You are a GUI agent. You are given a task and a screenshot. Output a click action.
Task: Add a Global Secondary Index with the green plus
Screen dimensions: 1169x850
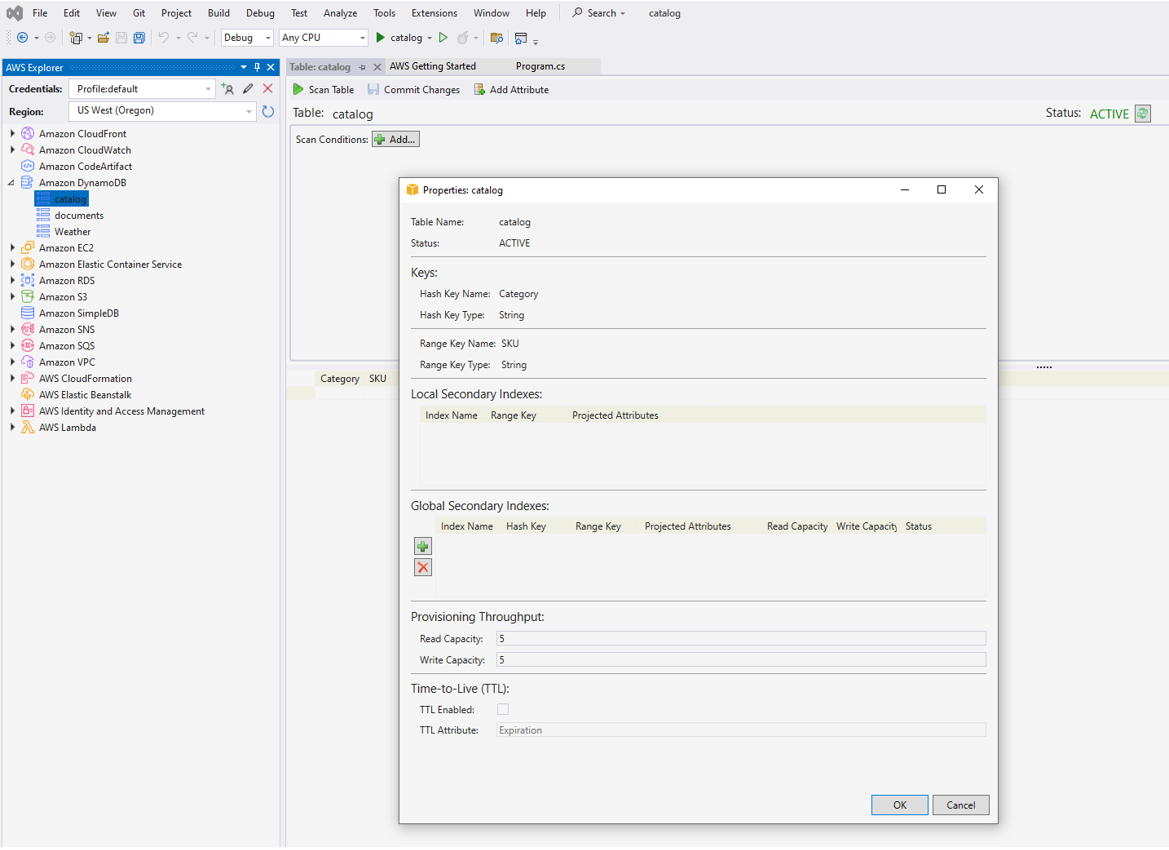click(422, 546)
